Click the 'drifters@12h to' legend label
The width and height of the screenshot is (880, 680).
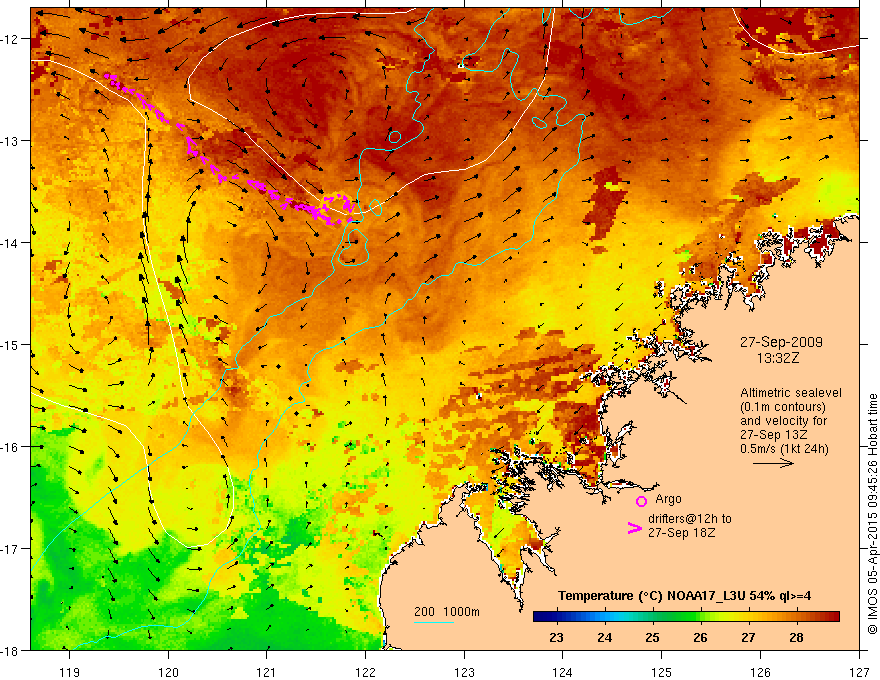pos(690,519)
